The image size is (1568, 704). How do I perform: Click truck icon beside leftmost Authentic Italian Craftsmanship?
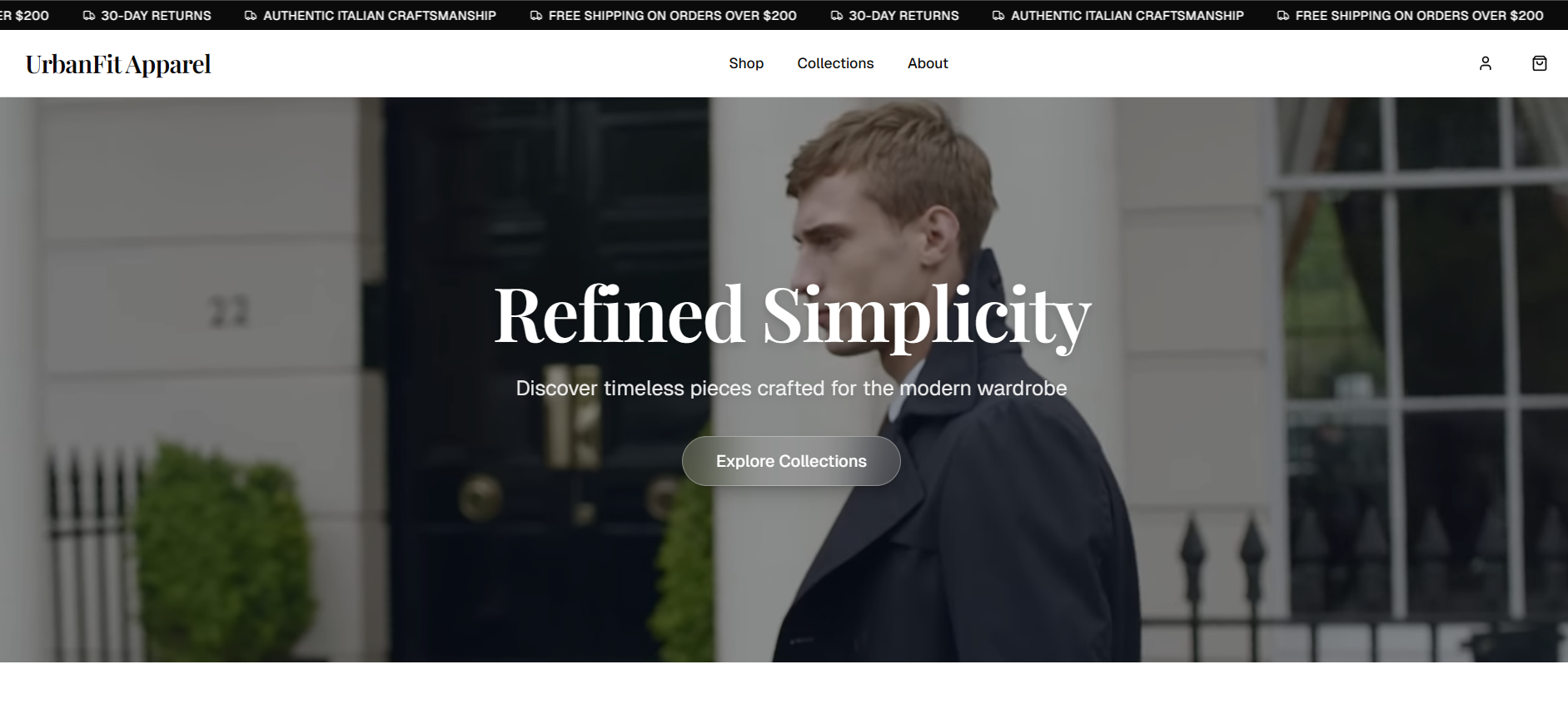pos(251,16)
